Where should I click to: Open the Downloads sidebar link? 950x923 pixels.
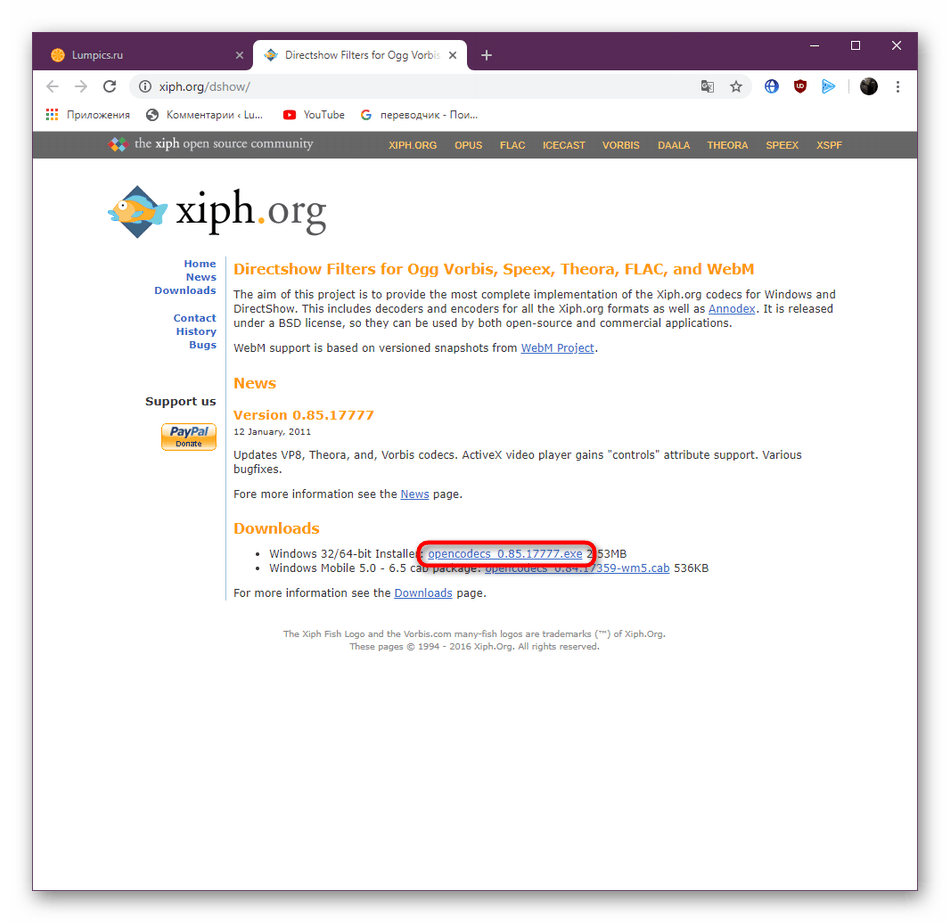185,290
